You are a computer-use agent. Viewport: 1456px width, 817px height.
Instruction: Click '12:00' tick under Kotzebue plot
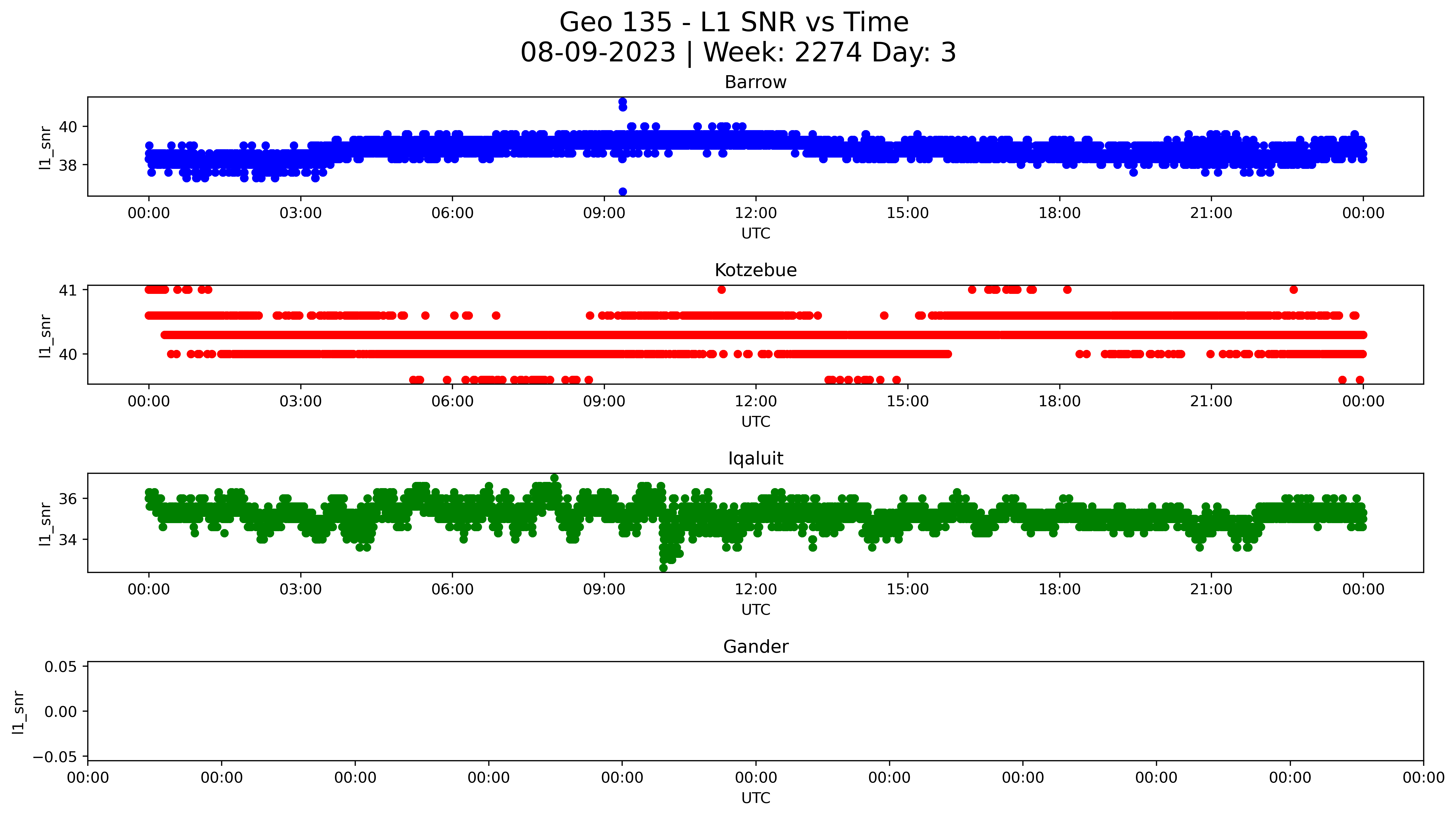coord(756,402)
